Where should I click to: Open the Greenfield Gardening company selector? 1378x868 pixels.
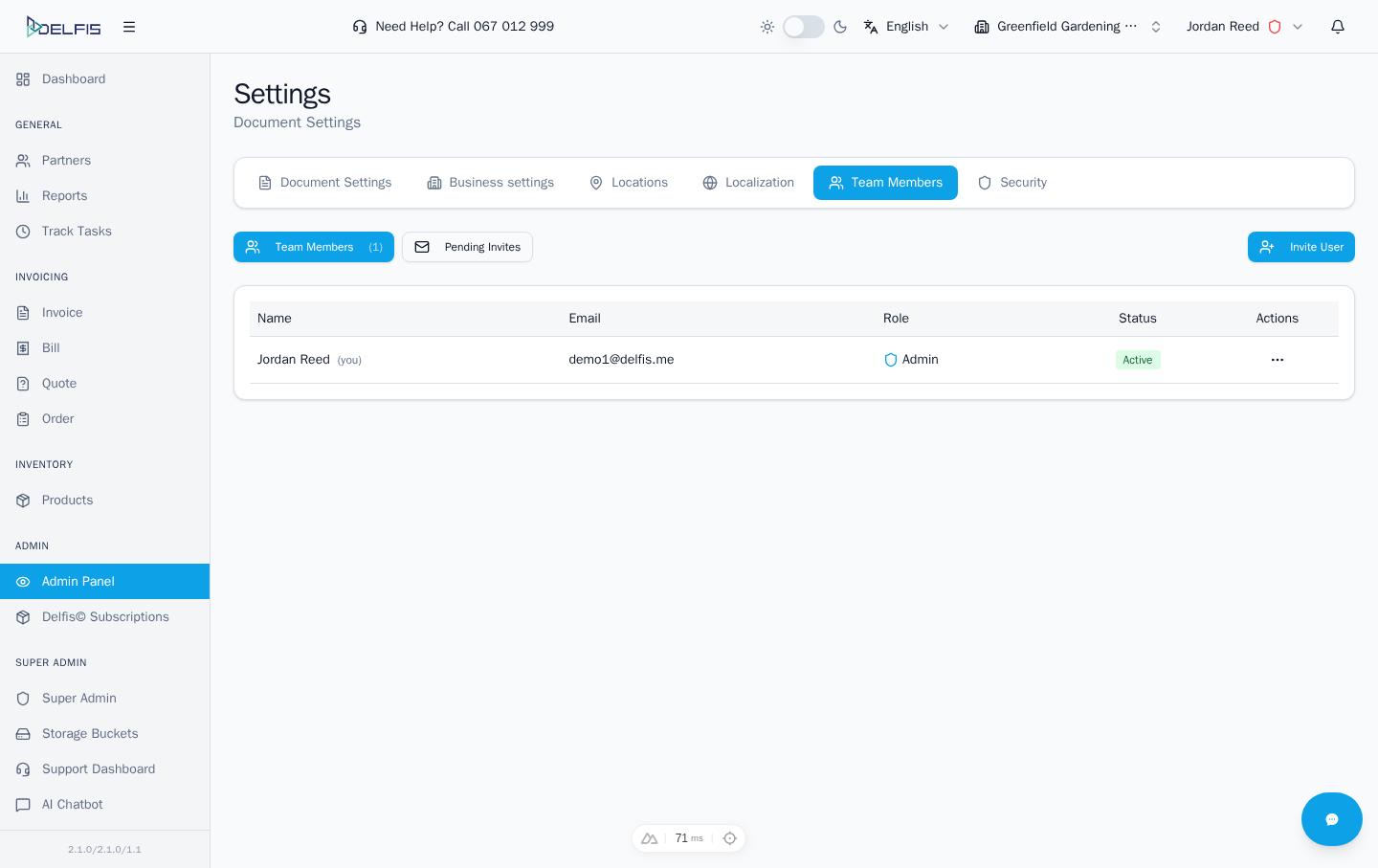1067,27
